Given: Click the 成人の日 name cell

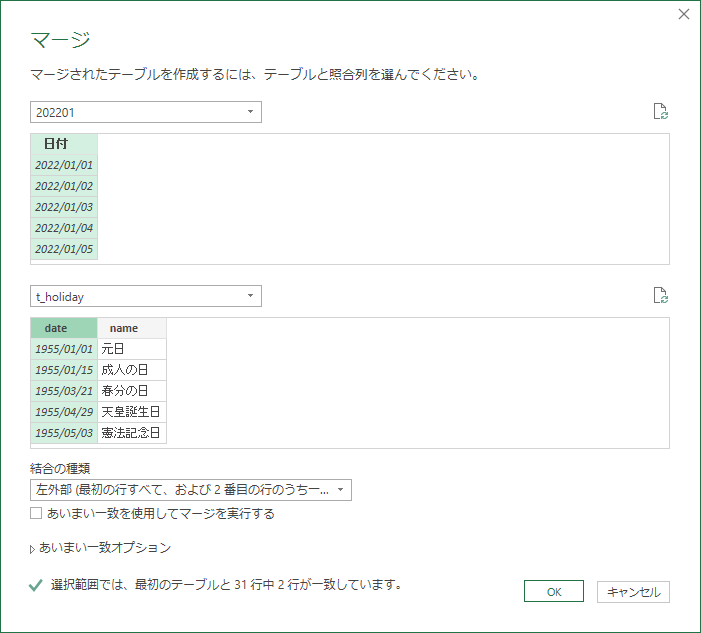Looking at the screenshot, I should [x=132, y=370].
